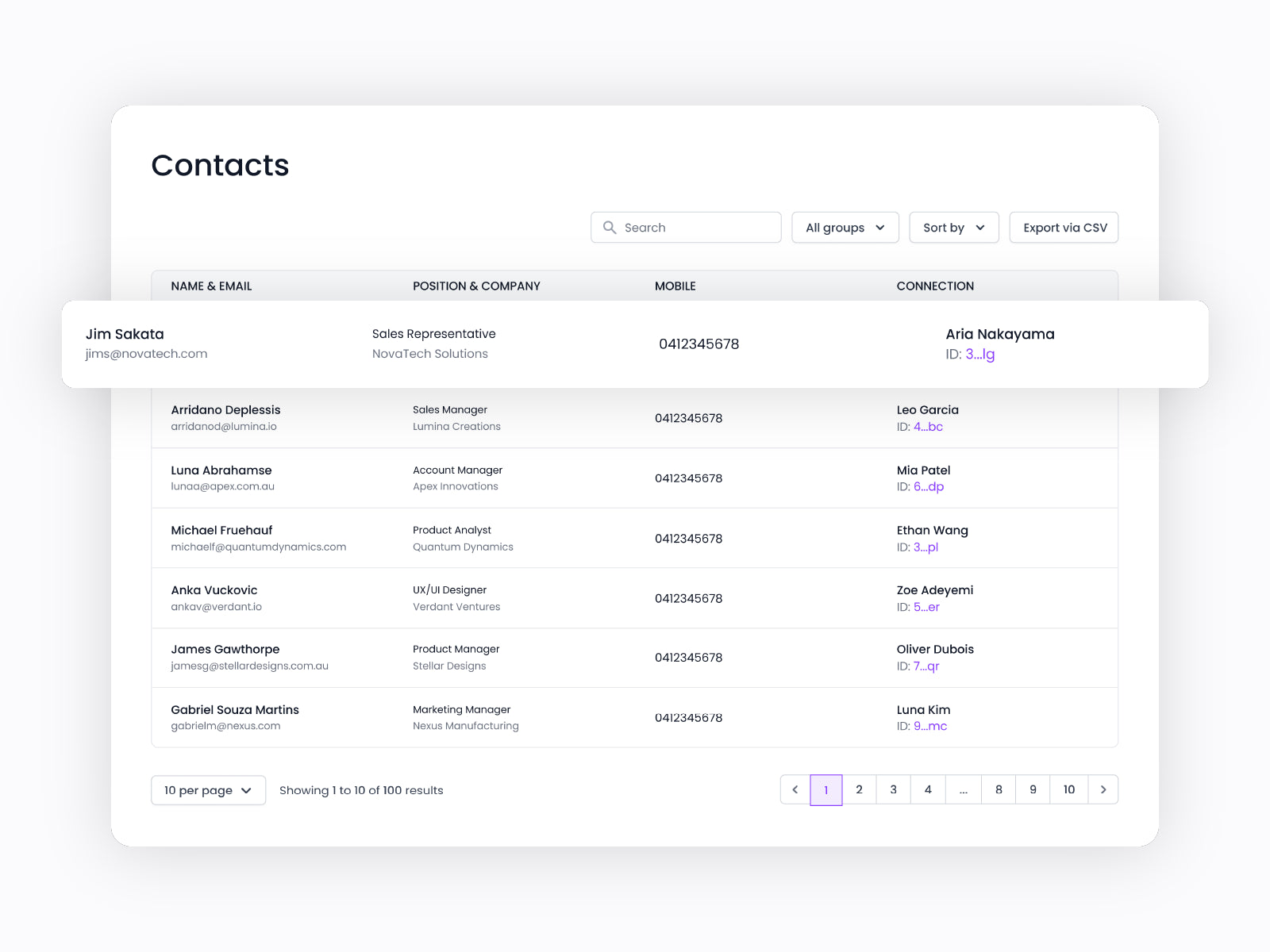
Task: Open the 10 per page selector
Action: click(208, 790)
